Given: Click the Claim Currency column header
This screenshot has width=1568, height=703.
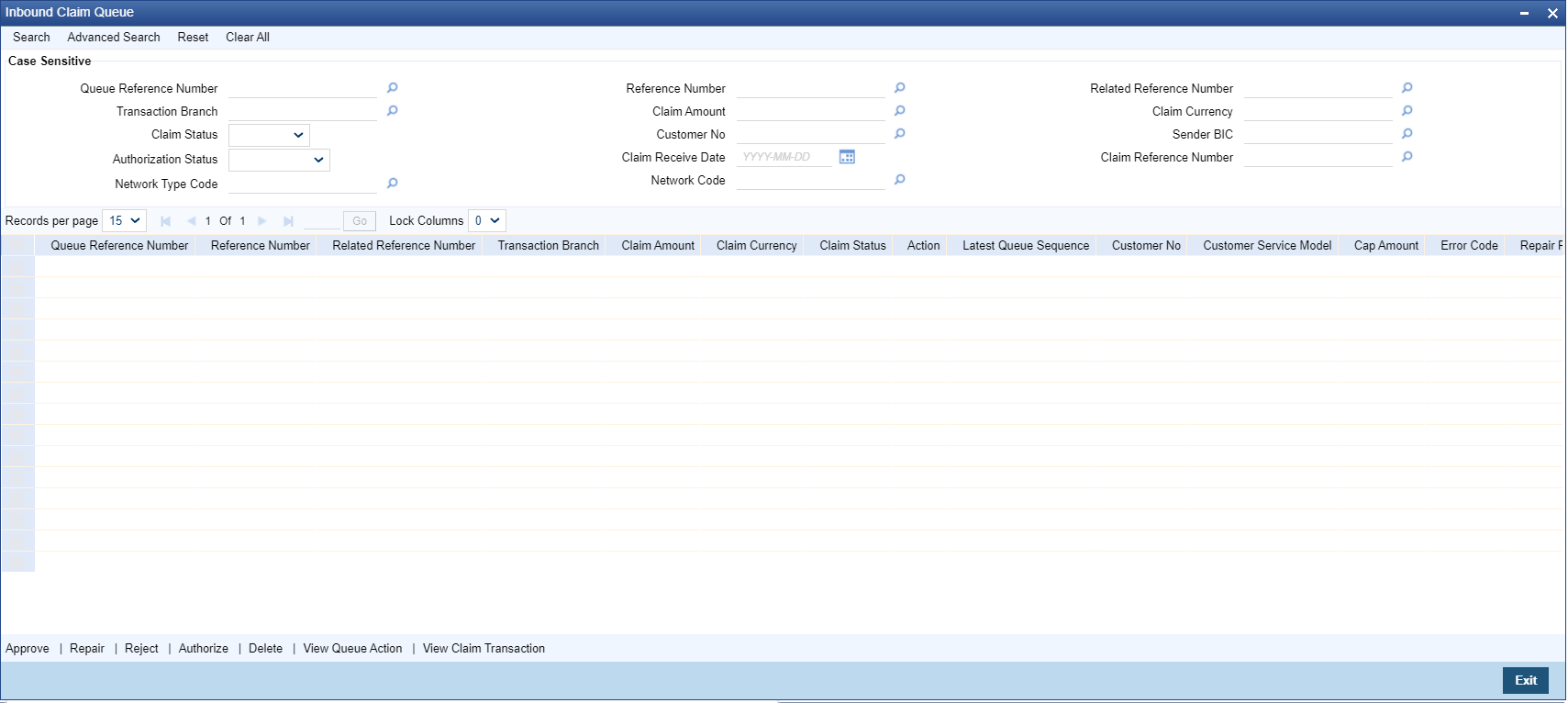Looking at the screenshot, I should point(757,246).
